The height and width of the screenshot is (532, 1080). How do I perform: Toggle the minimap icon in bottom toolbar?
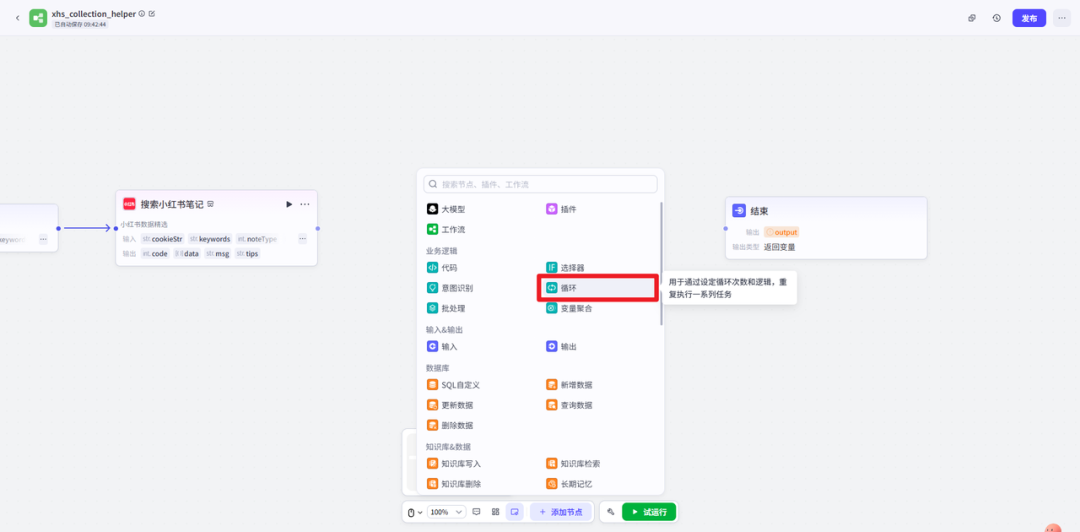(514, 512)
